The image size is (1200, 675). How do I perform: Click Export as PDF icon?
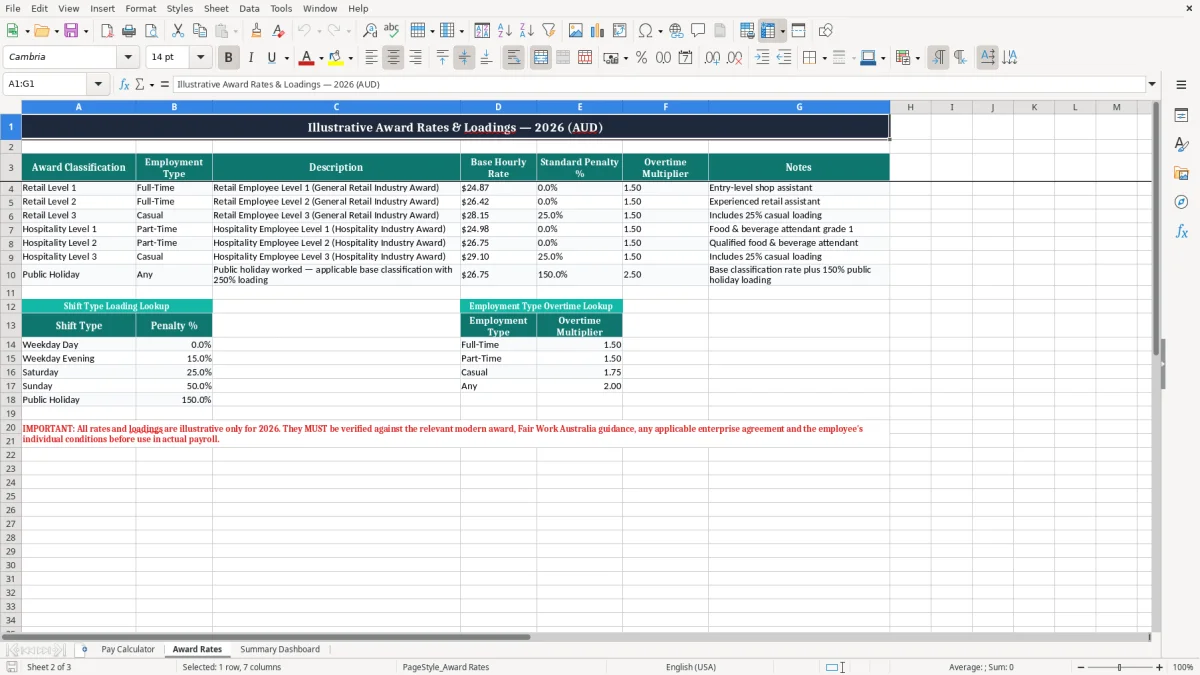pos(107,31)
